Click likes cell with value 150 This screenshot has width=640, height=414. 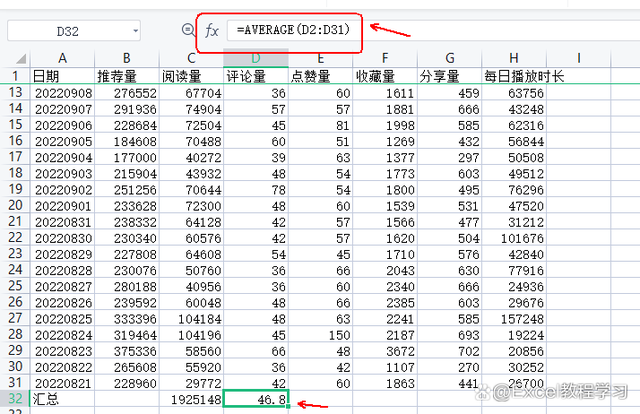click(x=320, y=335)
